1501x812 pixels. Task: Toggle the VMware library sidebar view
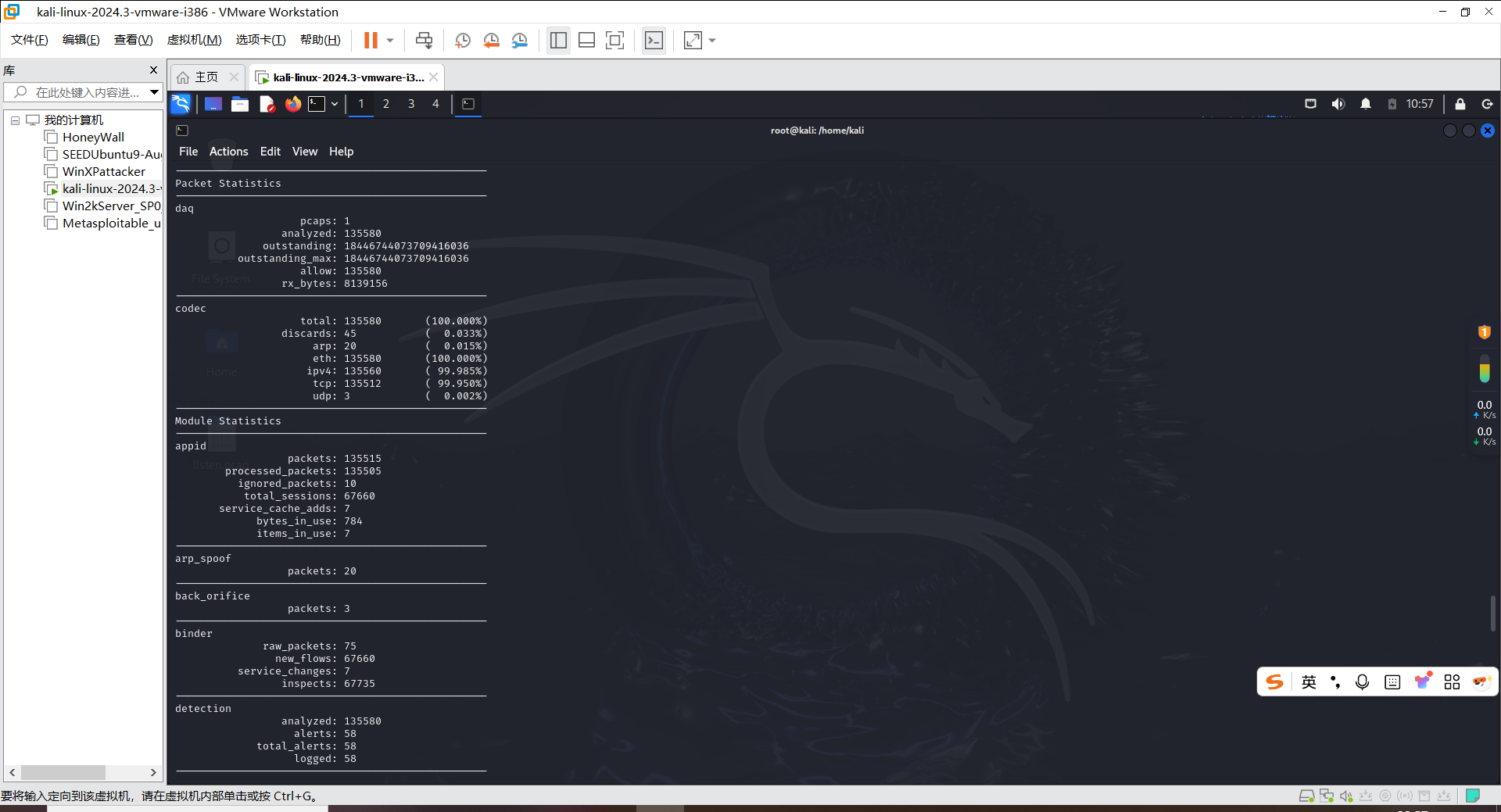[558, 40]
